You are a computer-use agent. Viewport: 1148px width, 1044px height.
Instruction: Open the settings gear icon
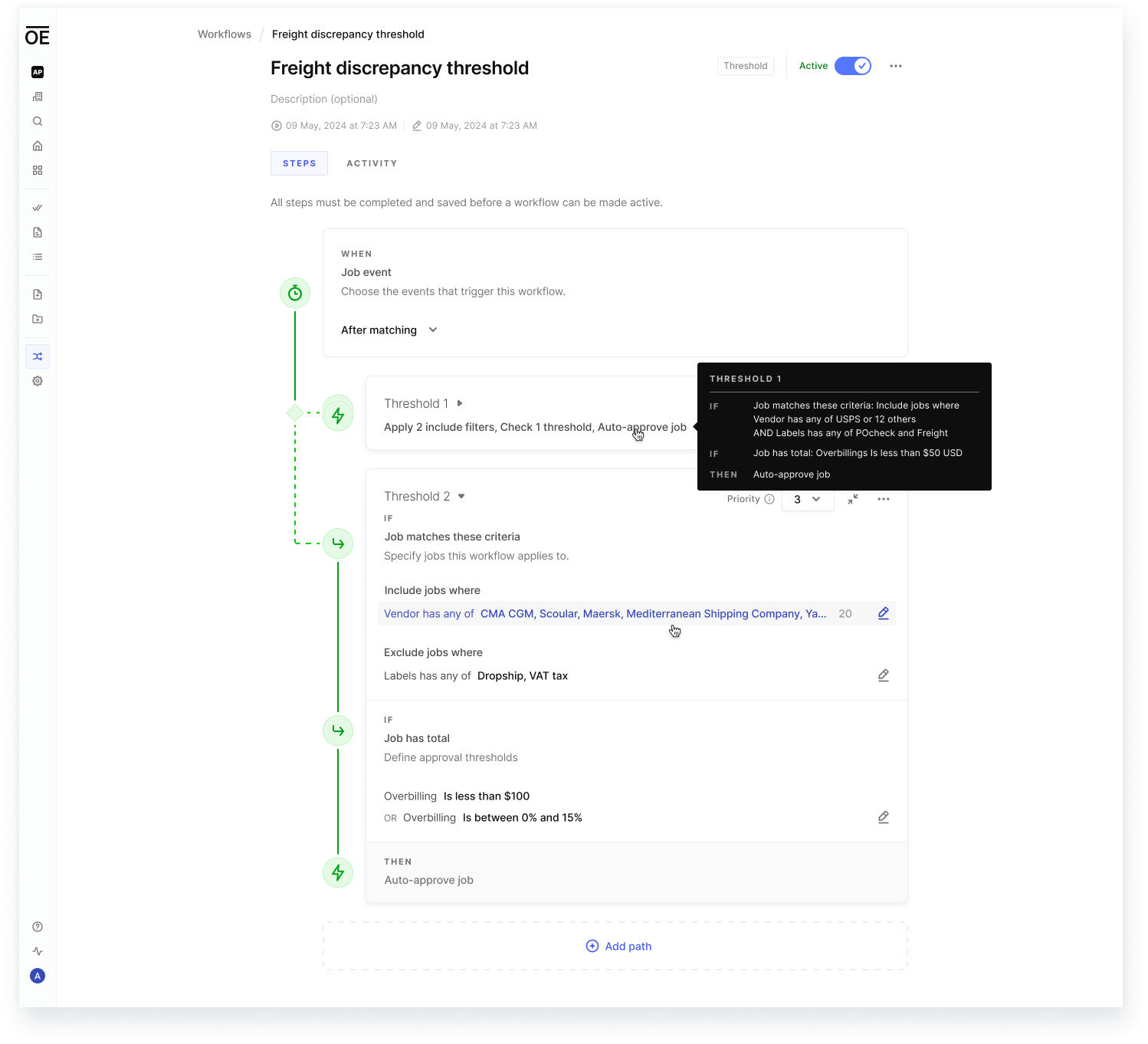[38, 381]
